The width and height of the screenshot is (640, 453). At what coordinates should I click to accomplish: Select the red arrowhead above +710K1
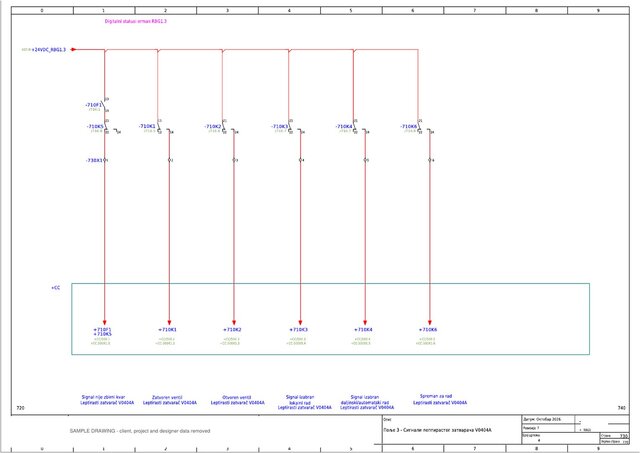tap(169, 322)
